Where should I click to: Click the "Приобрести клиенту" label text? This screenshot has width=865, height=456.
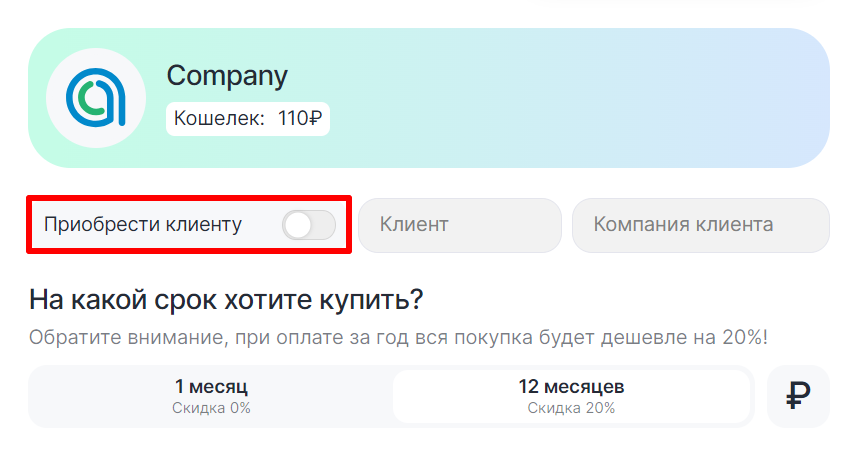[143, 225]
